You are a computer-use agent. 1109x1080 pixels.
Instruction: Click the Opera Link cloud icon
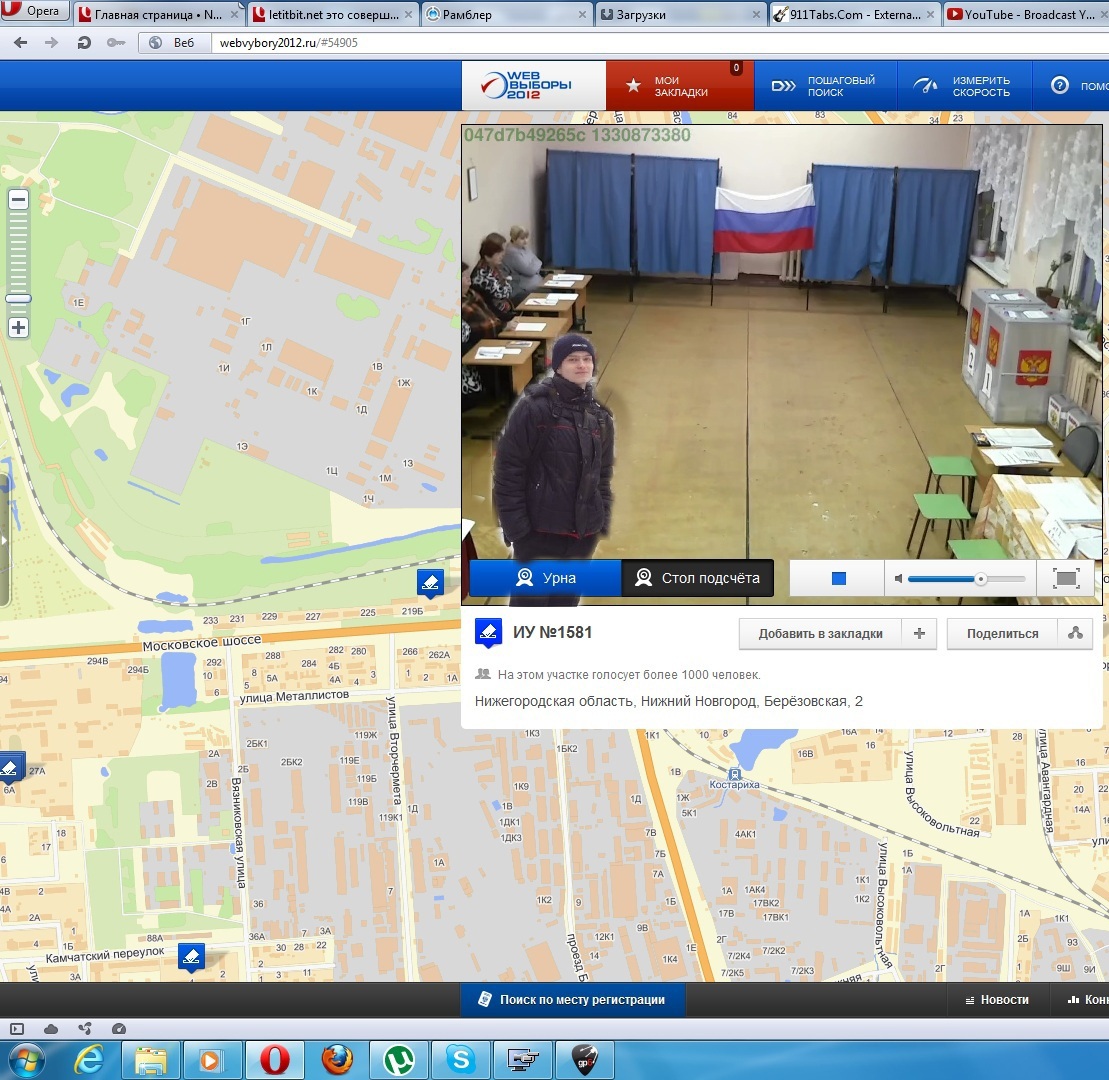pyautogui.click(x=51, y=1029)
